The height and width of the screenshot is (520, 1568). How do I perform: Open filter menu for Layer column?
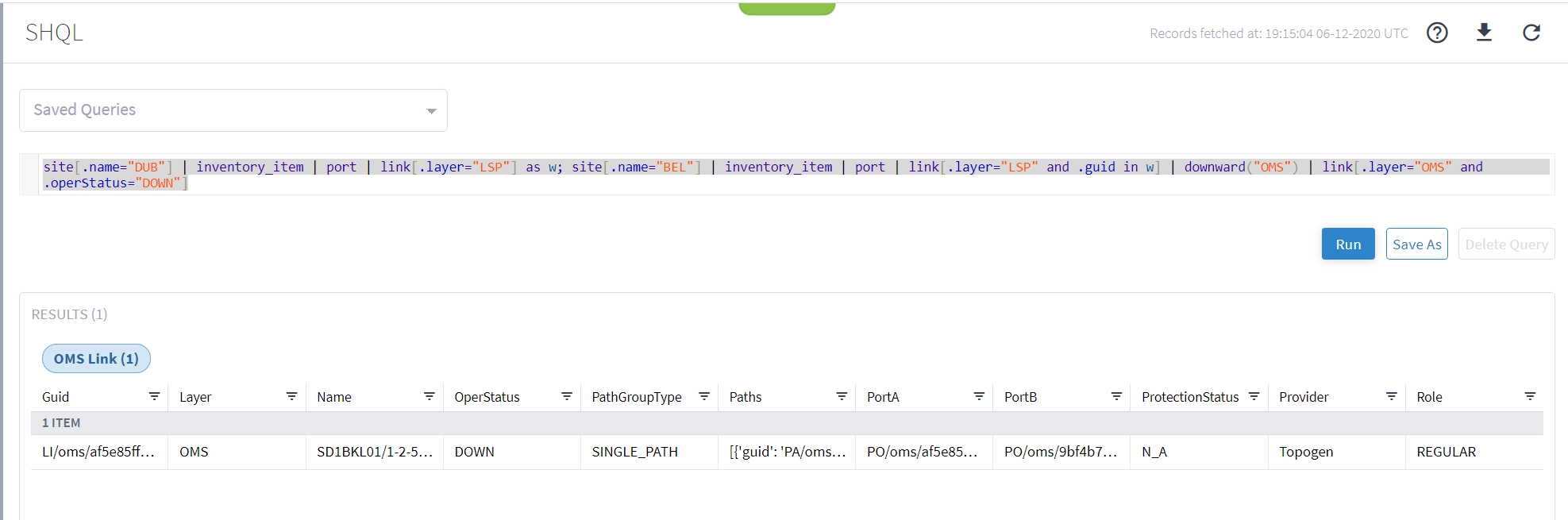(291, 396)
